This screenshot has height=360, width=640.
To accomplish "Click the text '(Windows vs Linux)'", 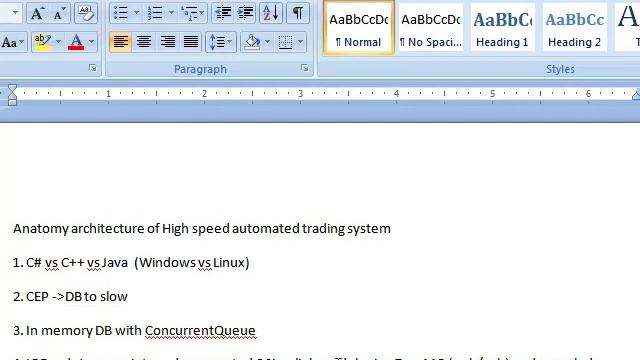I will (x=191, y=262).
